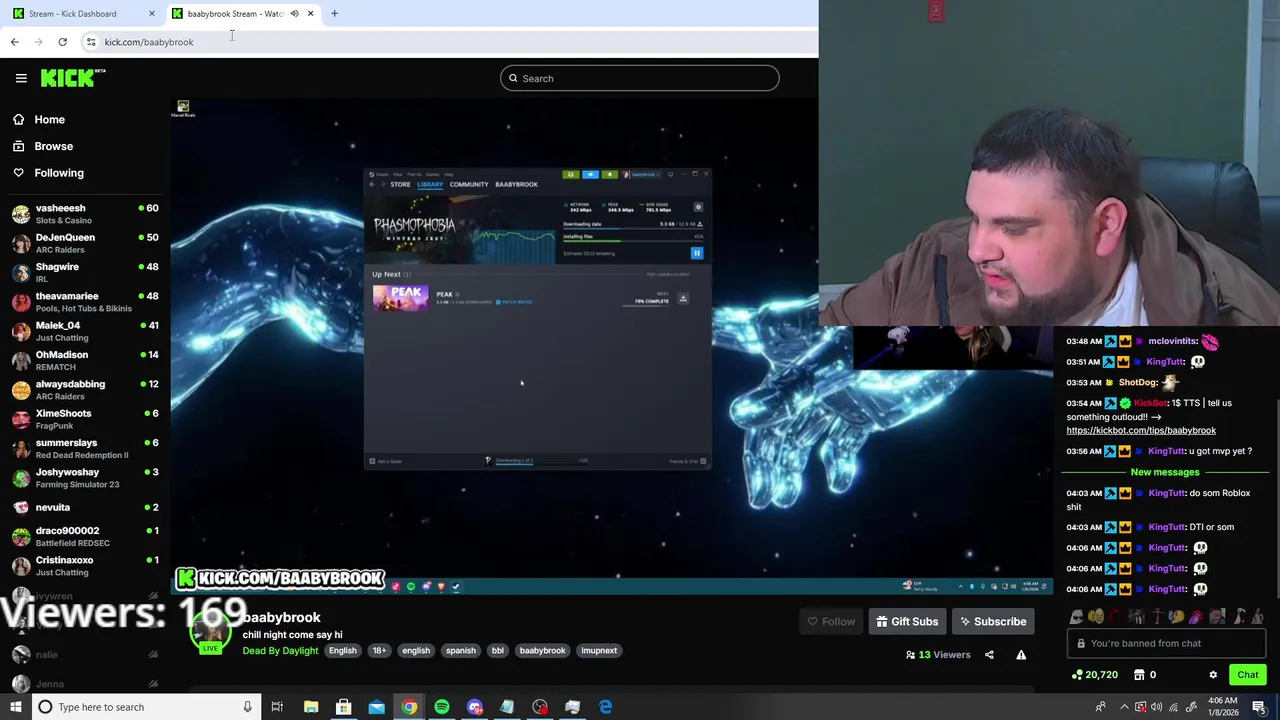Open Following in Kick sidebar
Screen dimensions: 1280x720
click(x=48, y=173)
